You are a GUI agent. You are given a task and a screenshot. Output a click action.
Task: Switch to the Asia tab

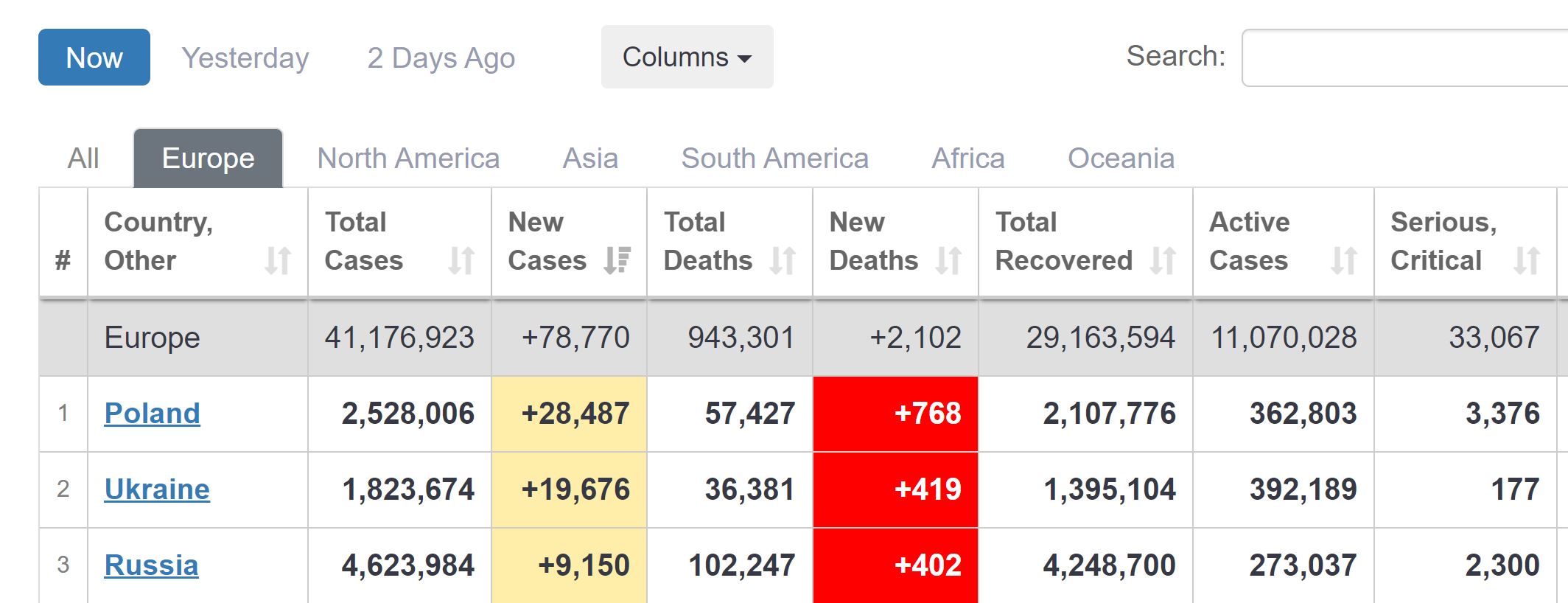click(590, 158)
